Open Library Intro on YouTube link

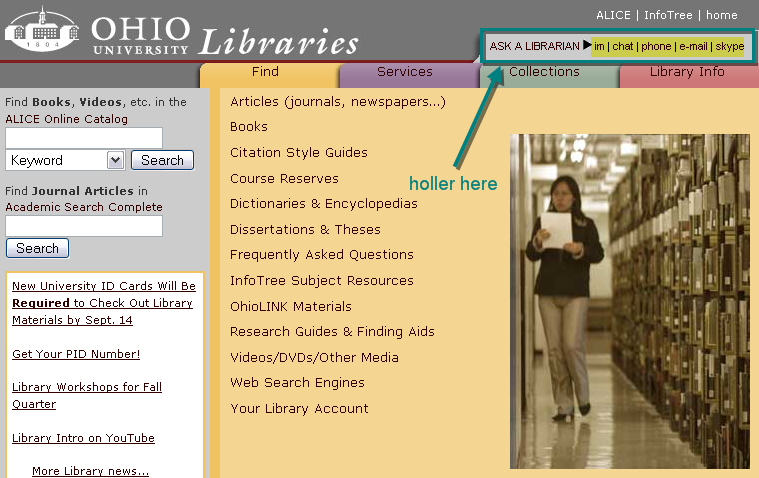coord(83,438)
